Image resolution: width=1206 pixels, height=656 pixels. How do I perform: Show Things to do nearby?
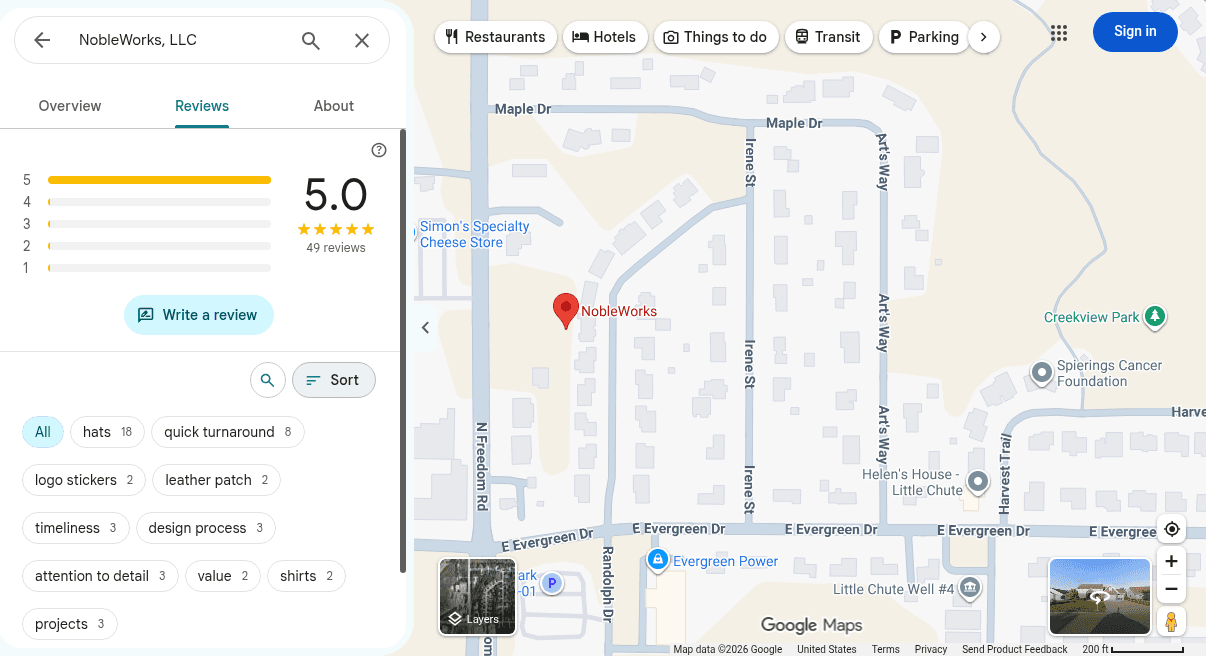[716, 37]
